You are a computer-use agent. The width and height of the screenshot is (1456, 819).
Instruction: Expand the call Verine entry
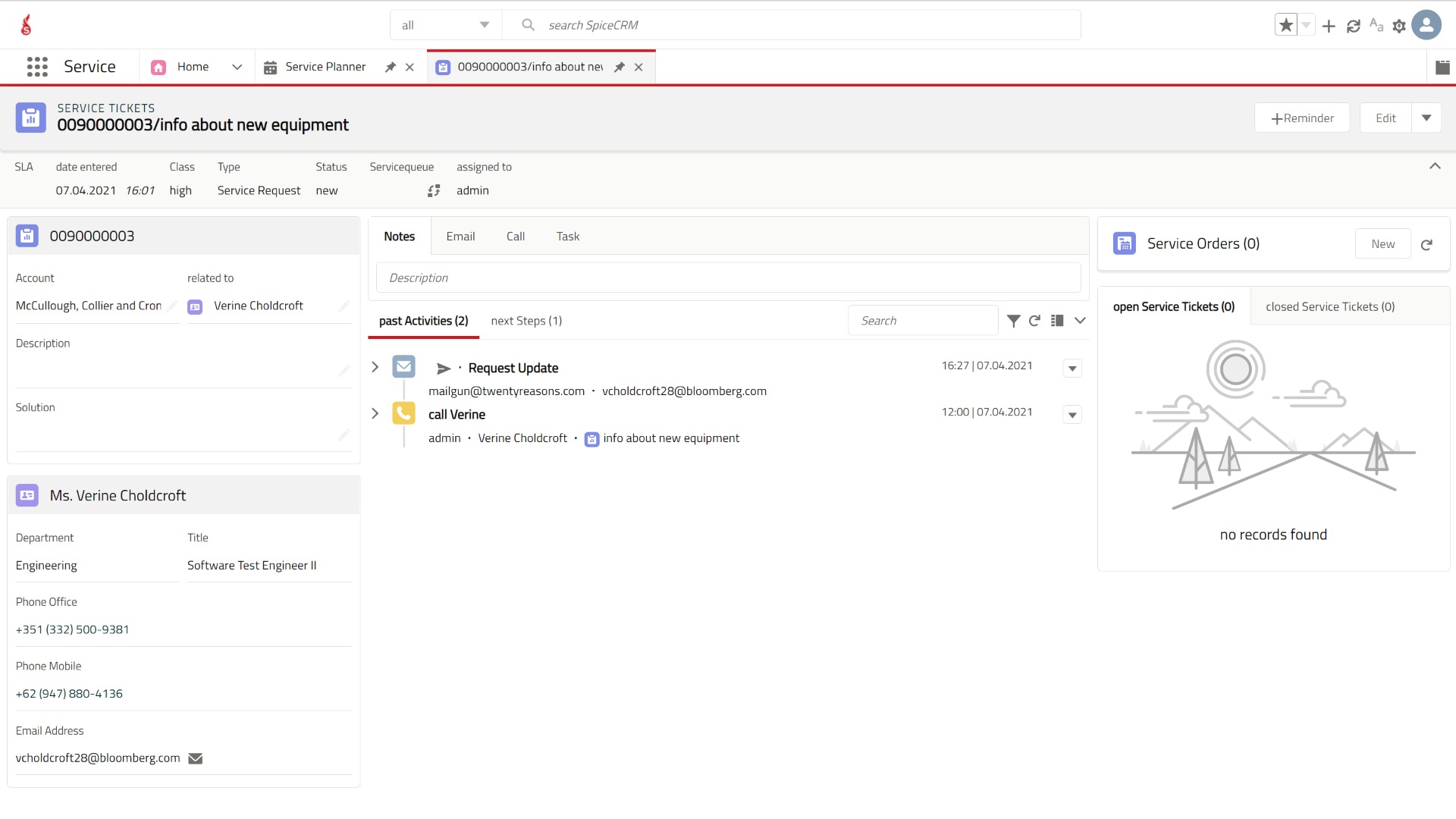point(375,413)
